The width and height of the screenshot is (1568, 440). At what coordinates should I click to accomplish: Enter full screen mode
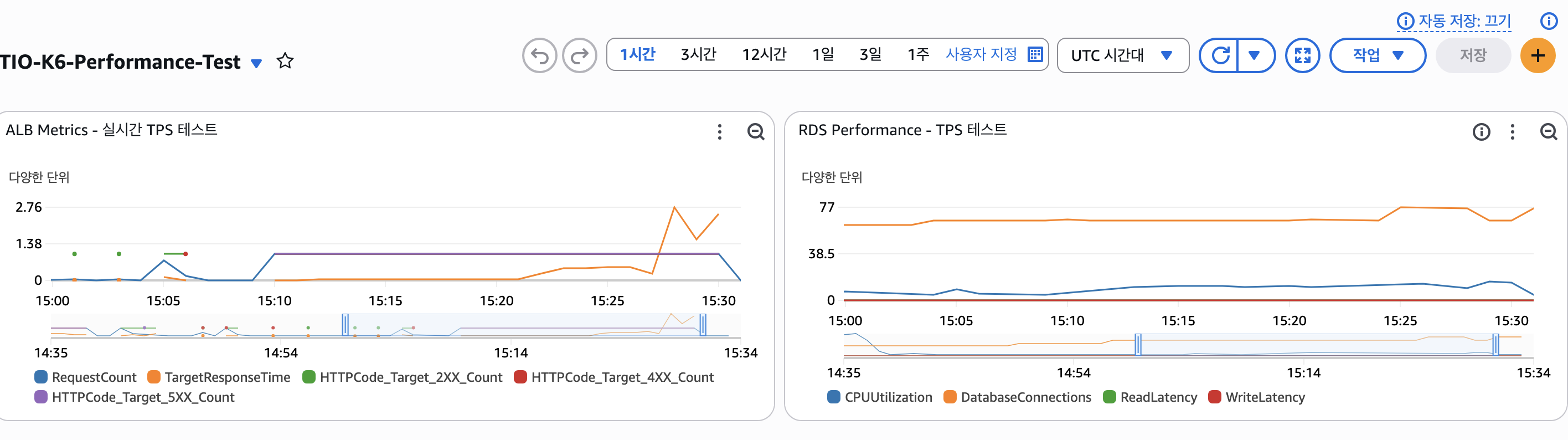(x=1303, y=55)
